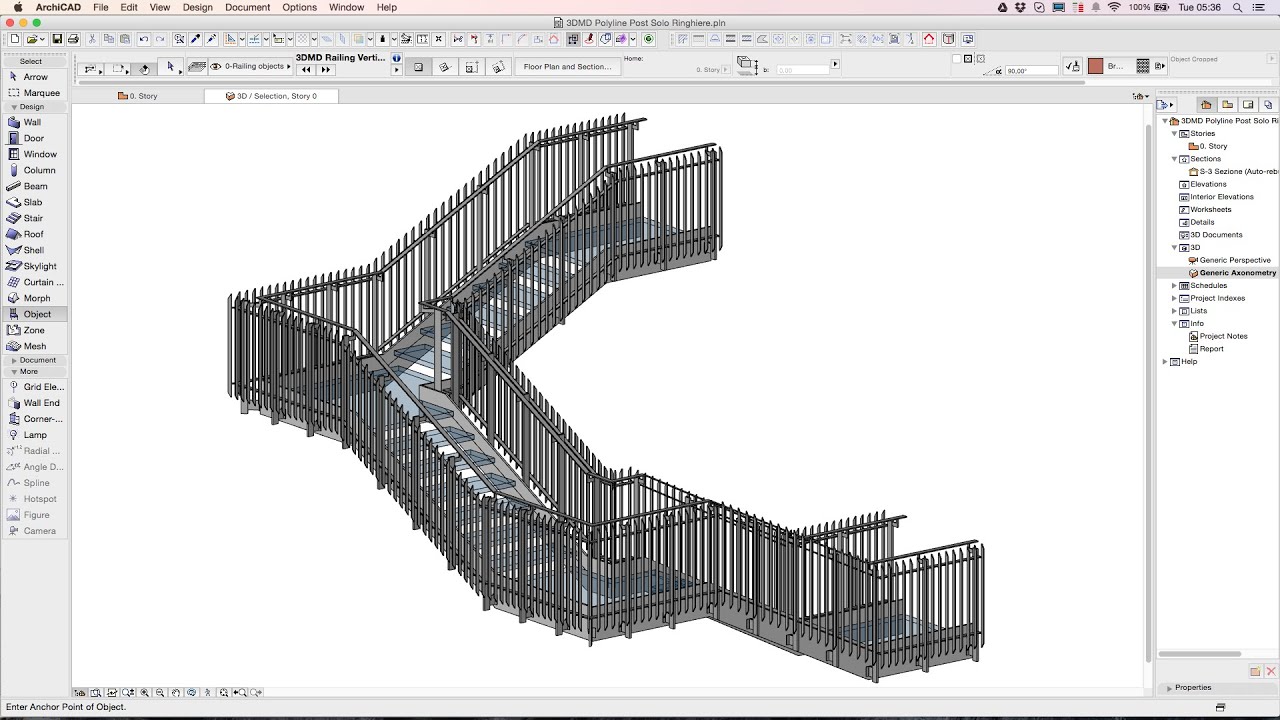Expand the Schedules tree node
This screenshot has width=1280, height=720.
pyautogui.click(x=1175, y=286)
